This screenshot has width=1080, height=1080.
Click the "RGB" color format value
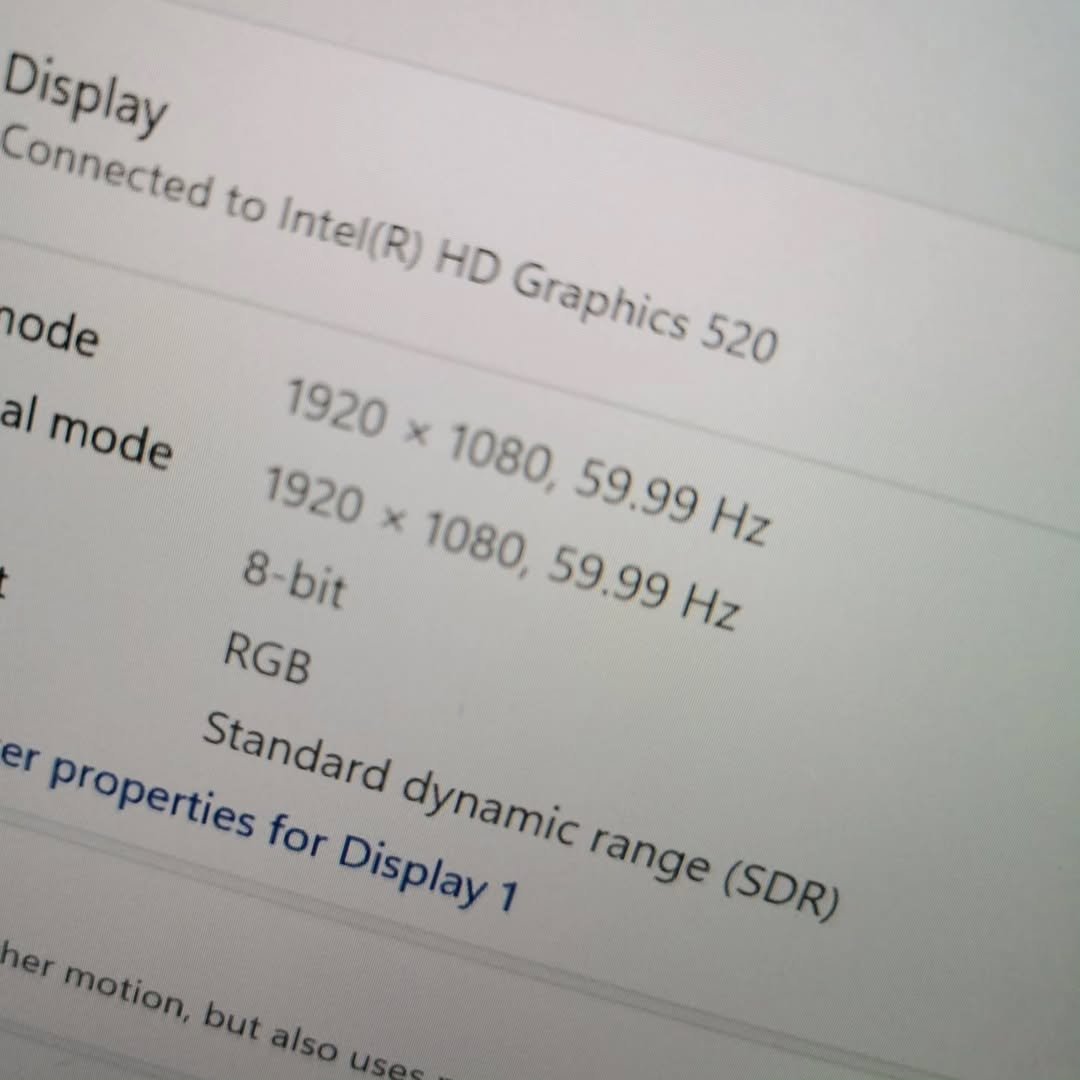pyautogui.click(x=266, y=657)
